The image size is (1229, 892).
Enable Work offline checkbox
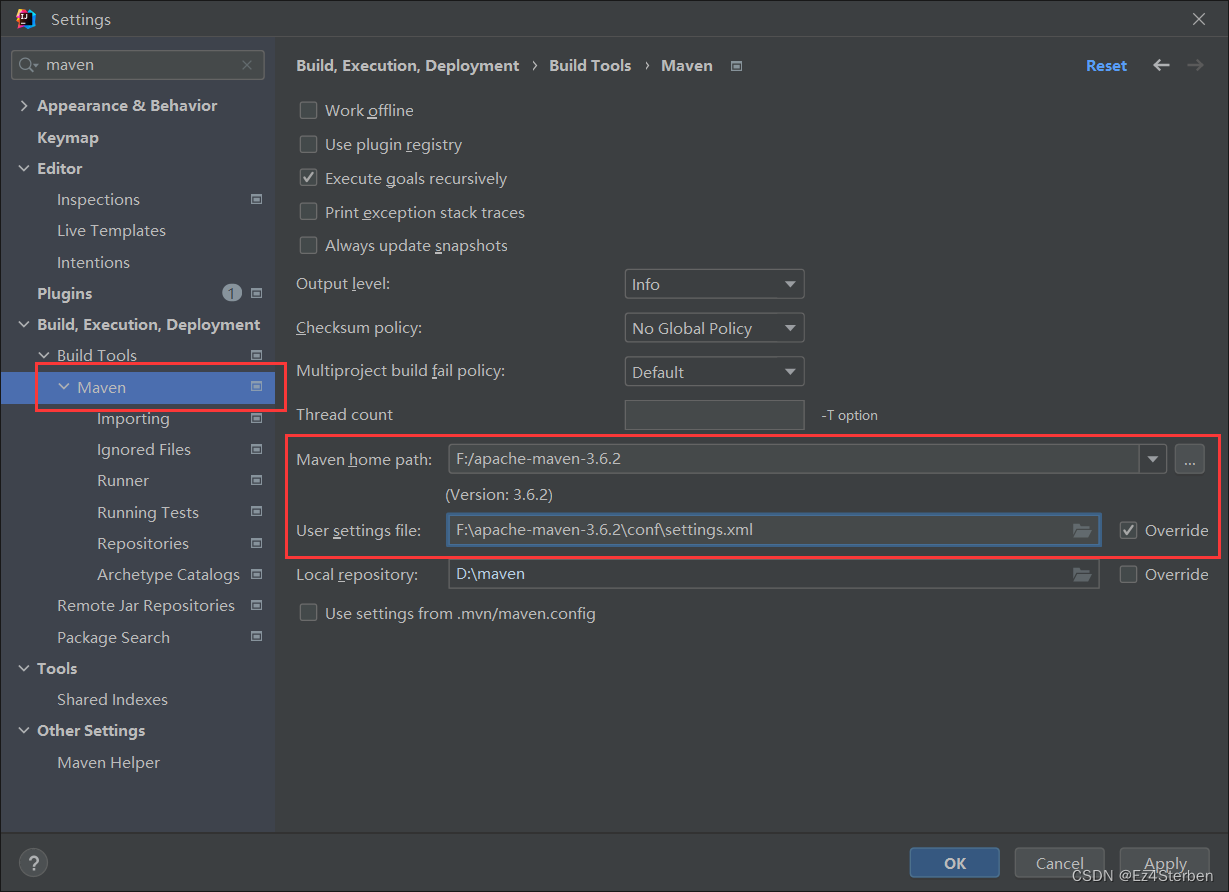tap(309, 110)
